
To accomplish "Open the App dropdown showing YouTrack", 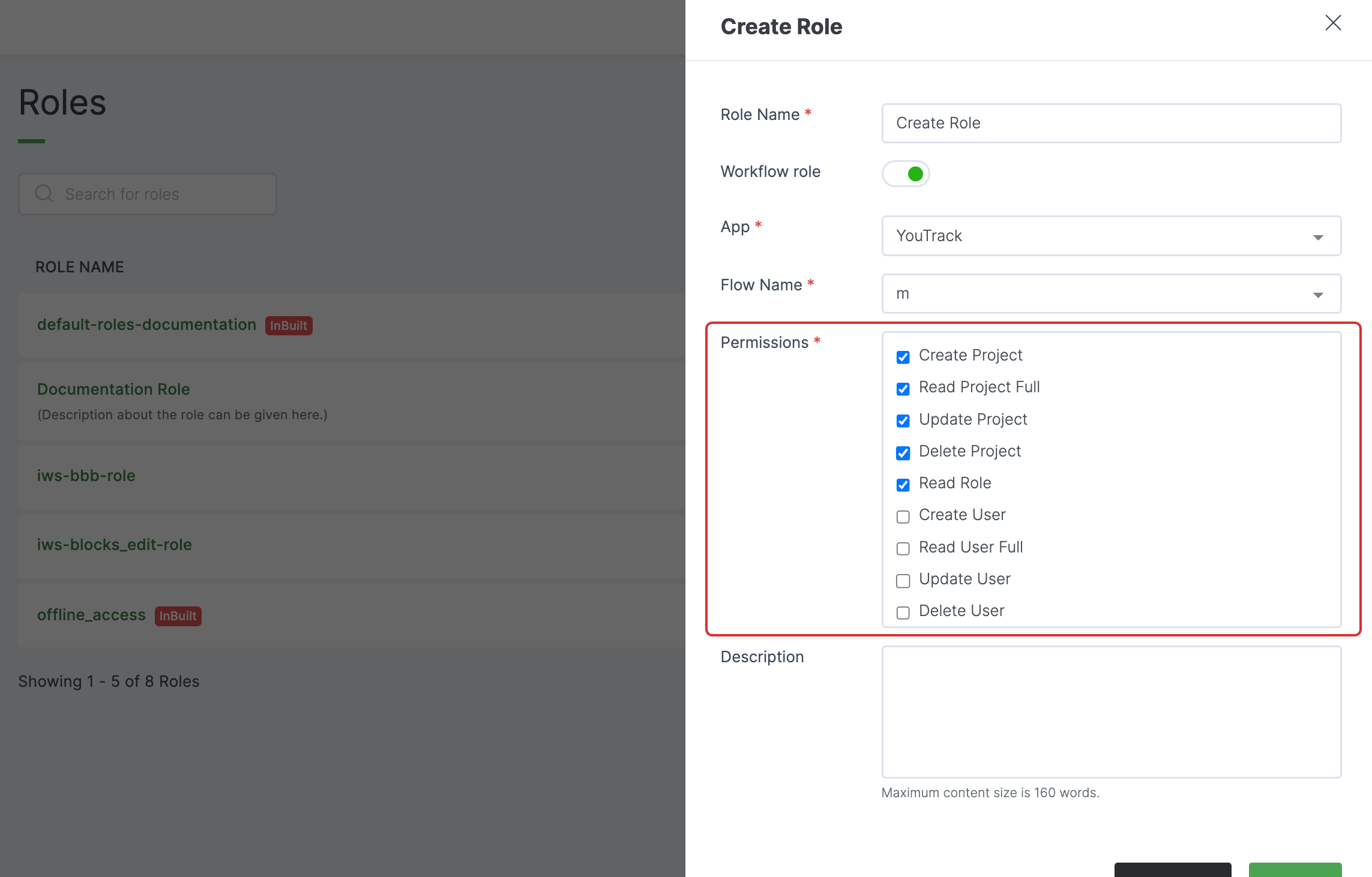I will pos(1111,236).
